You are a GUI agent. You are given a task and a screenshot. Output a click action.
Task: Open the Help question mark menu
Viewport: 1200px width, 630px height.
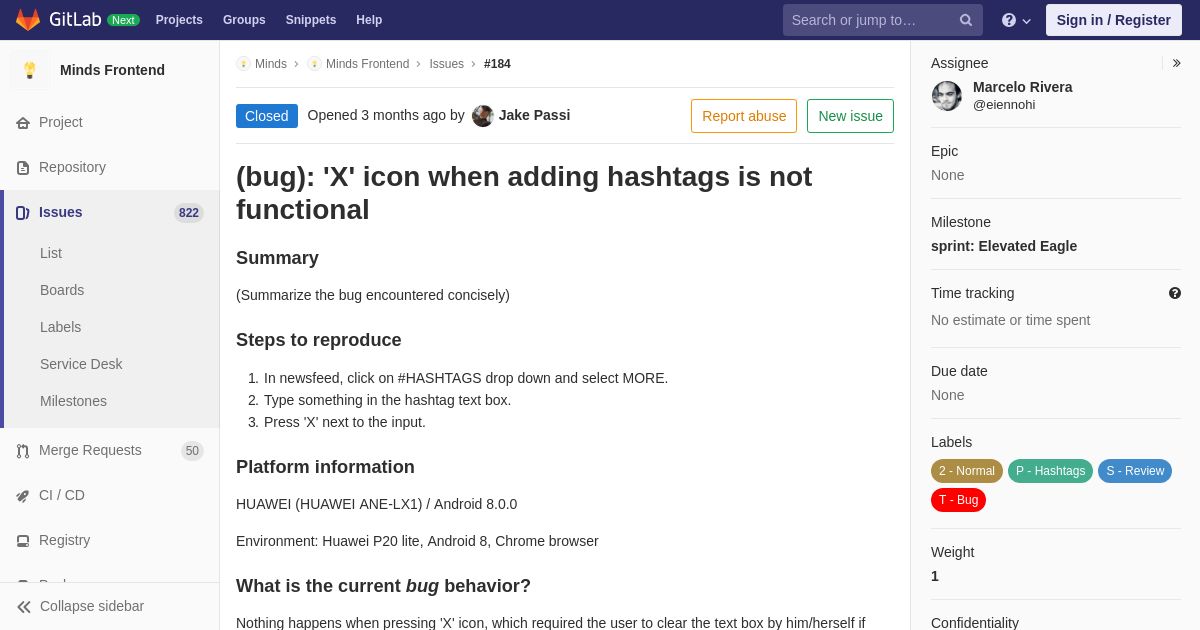pos(1016,20)
